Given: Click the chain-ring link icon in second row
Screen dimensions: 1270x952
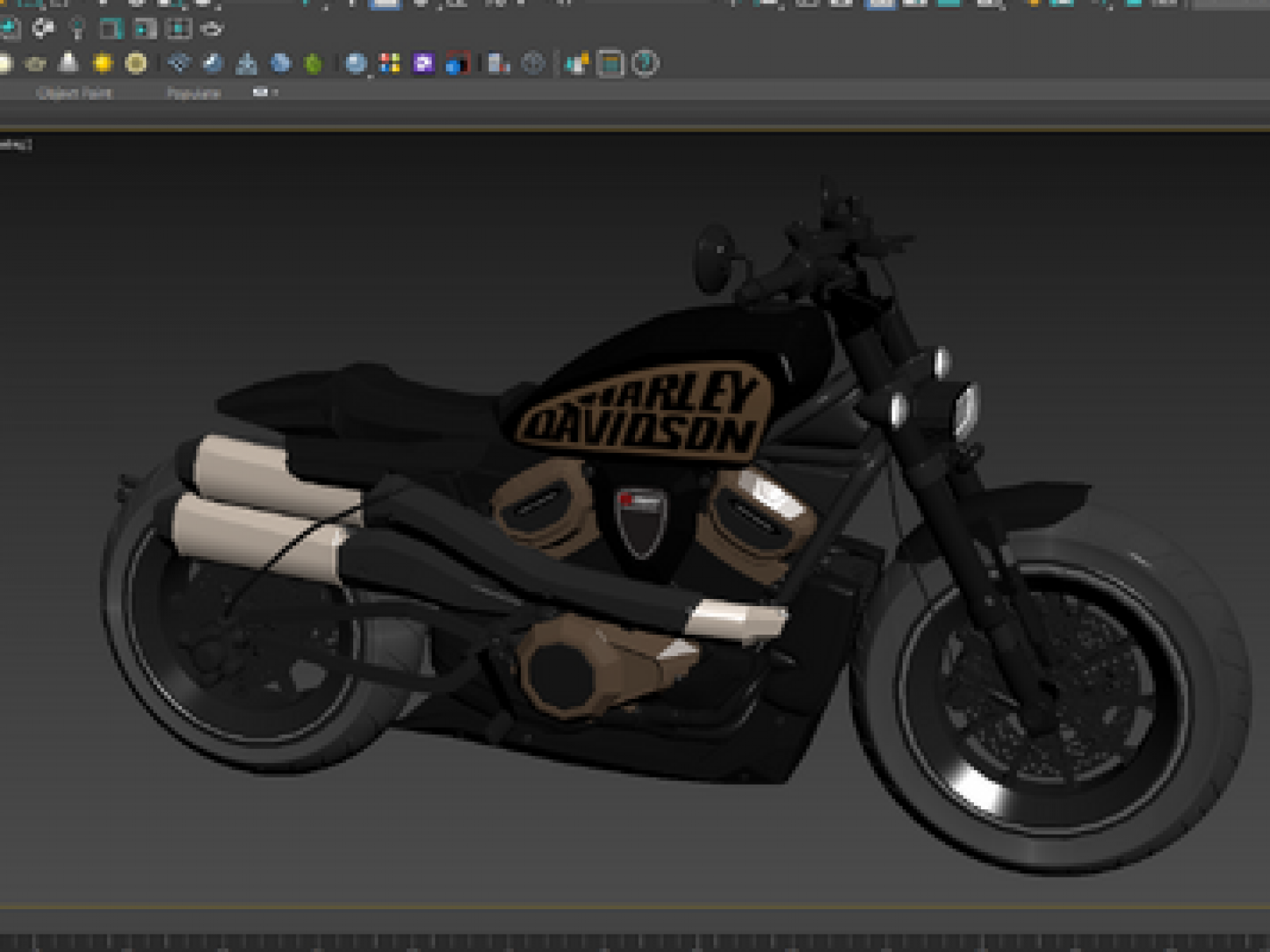Looking at the screenshot, I should point(43,29).
